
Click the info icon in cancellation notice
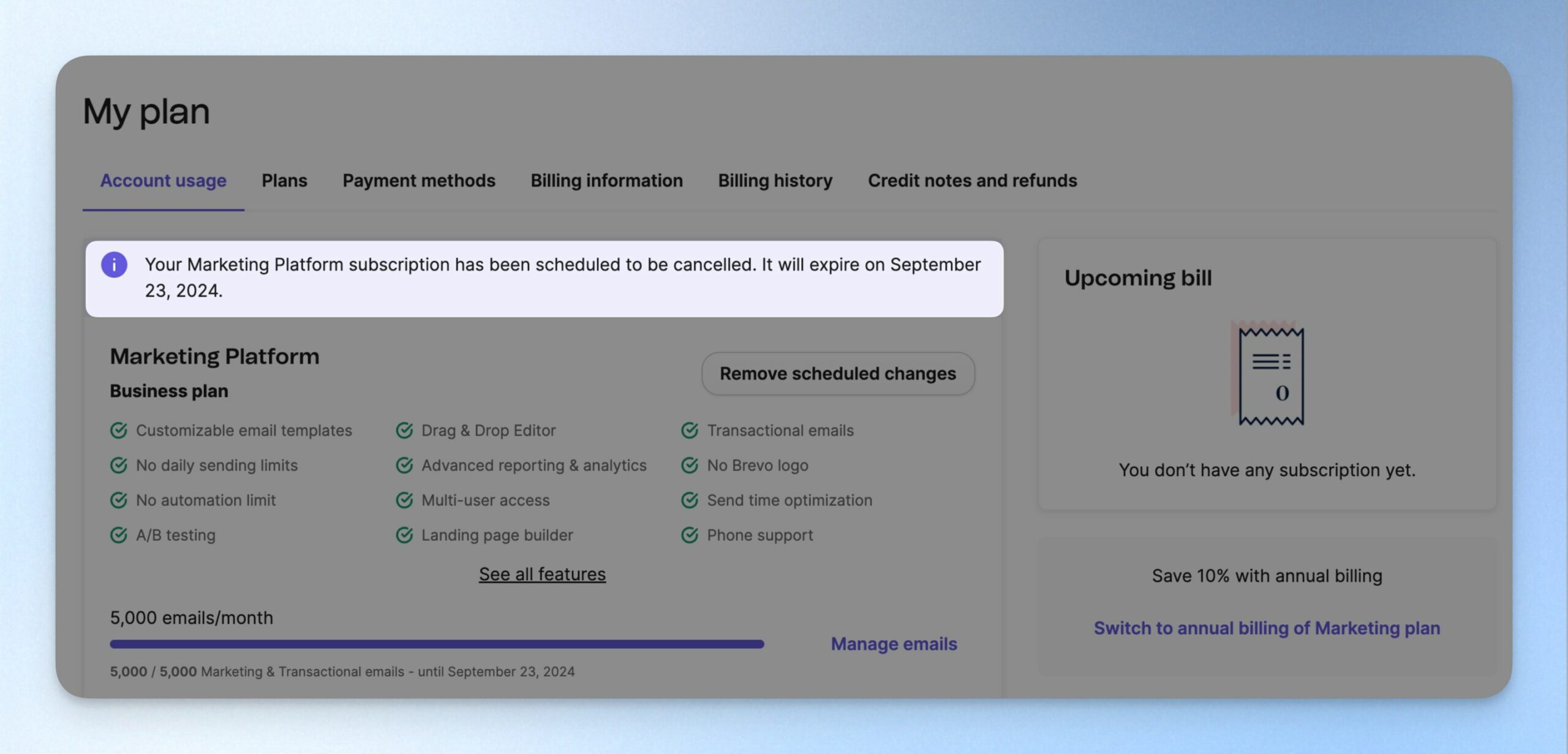114,265
